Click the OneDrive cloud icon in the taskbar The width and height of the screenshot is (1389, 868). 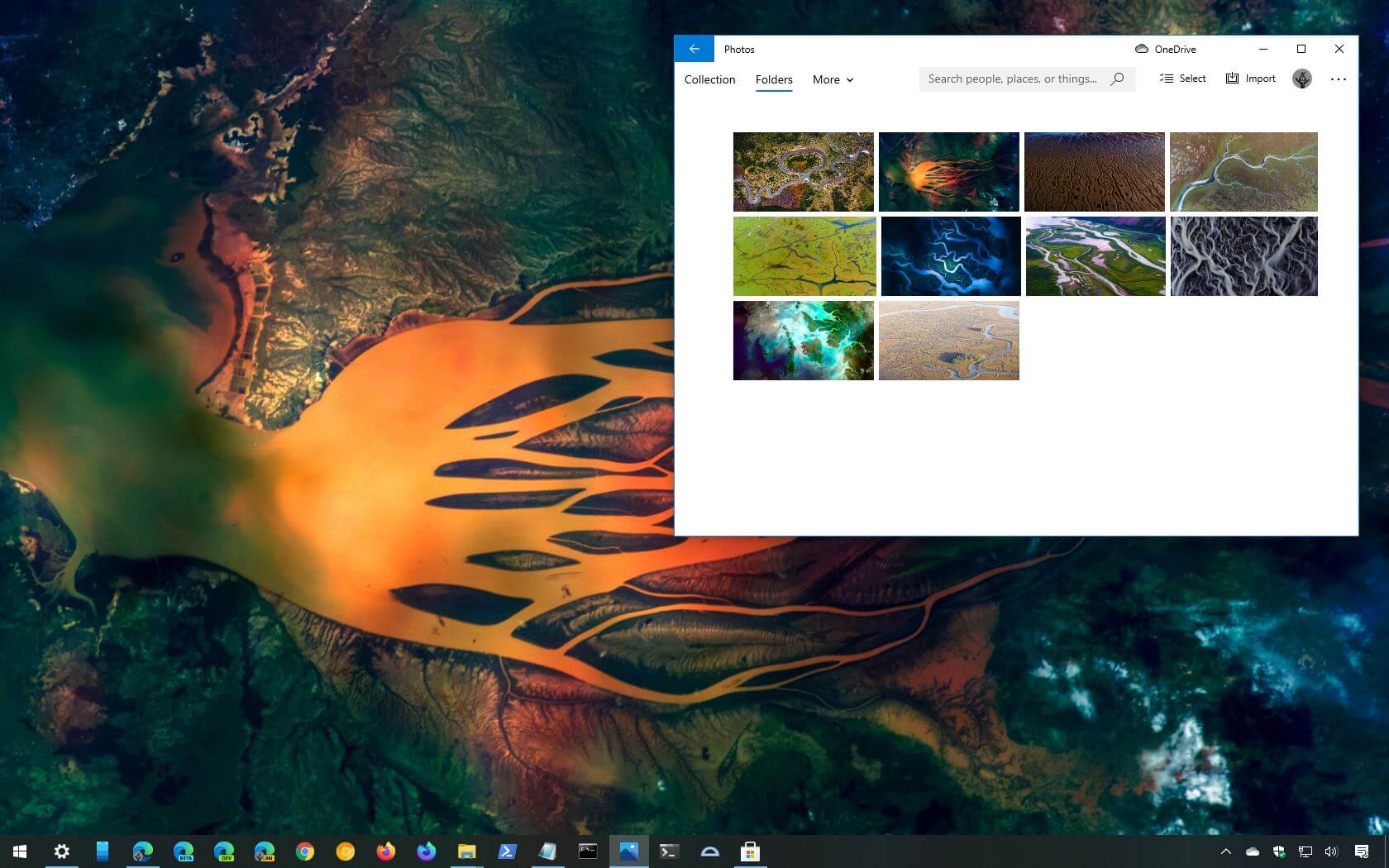(1251, 851)
